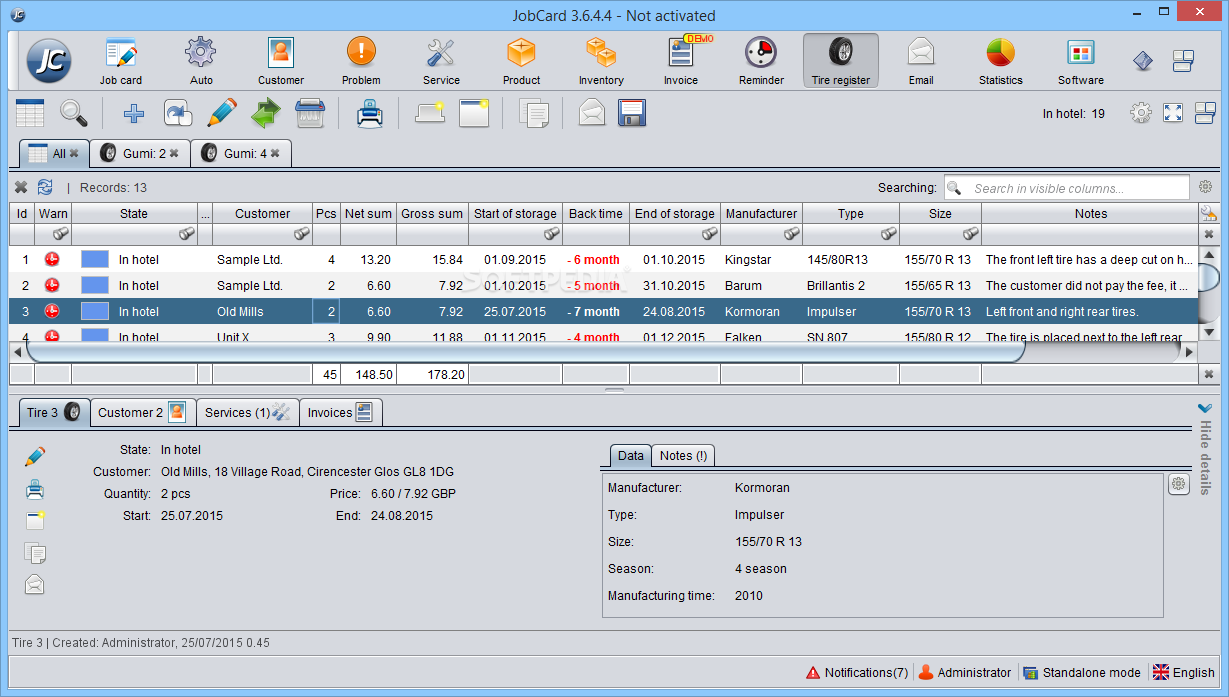The width and height of the screenshot is (1229, 697).
Task: Sort by Start of storage header
Action: (515, 213)
